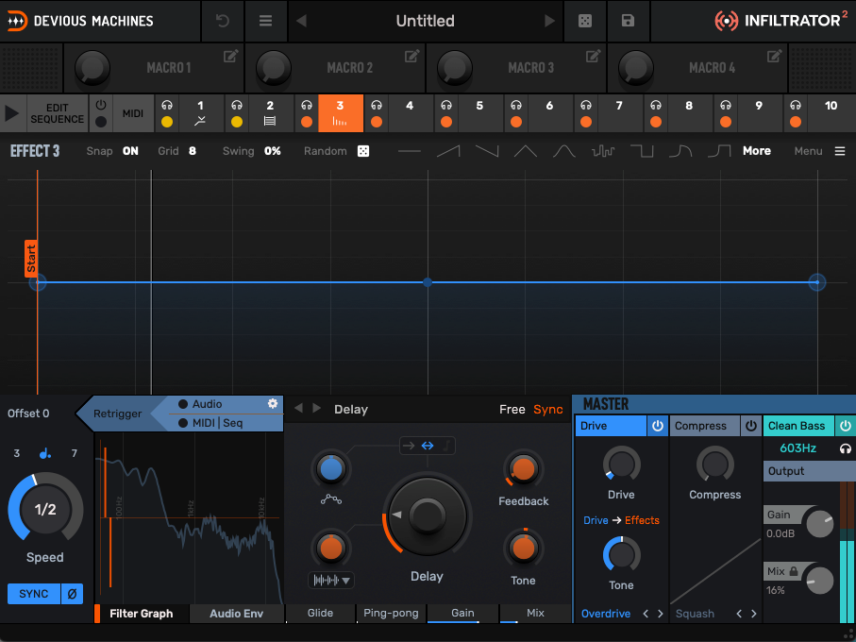Click the MIDI button in sequence bar

133,114
